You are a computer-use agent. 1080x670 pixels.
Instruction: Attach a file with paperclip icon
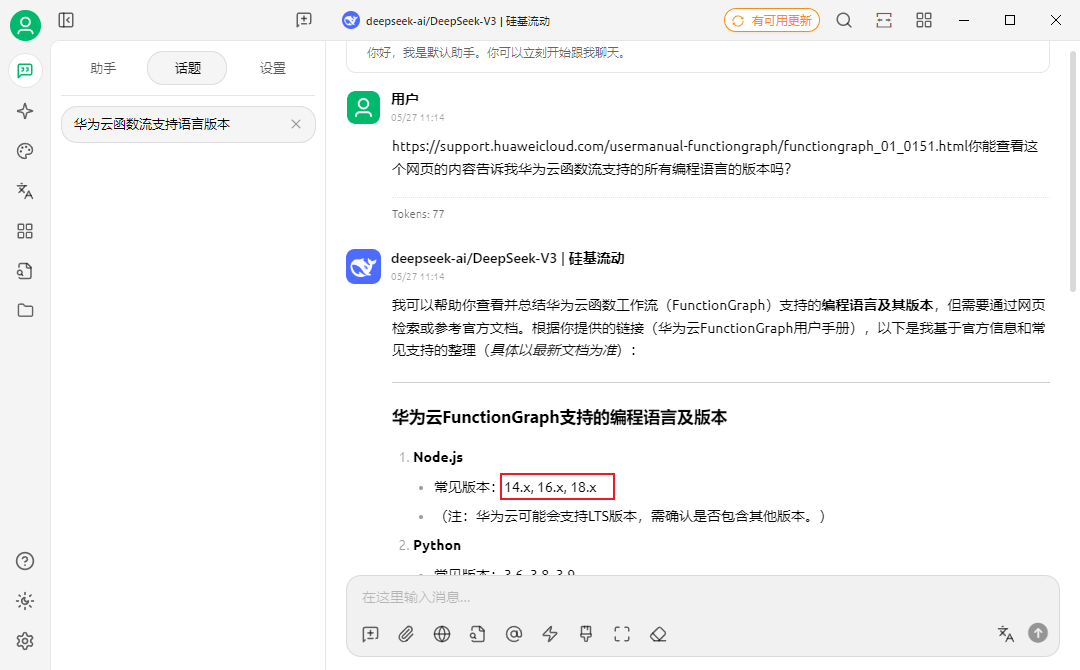pyautogui.click(x=406, y=634)
